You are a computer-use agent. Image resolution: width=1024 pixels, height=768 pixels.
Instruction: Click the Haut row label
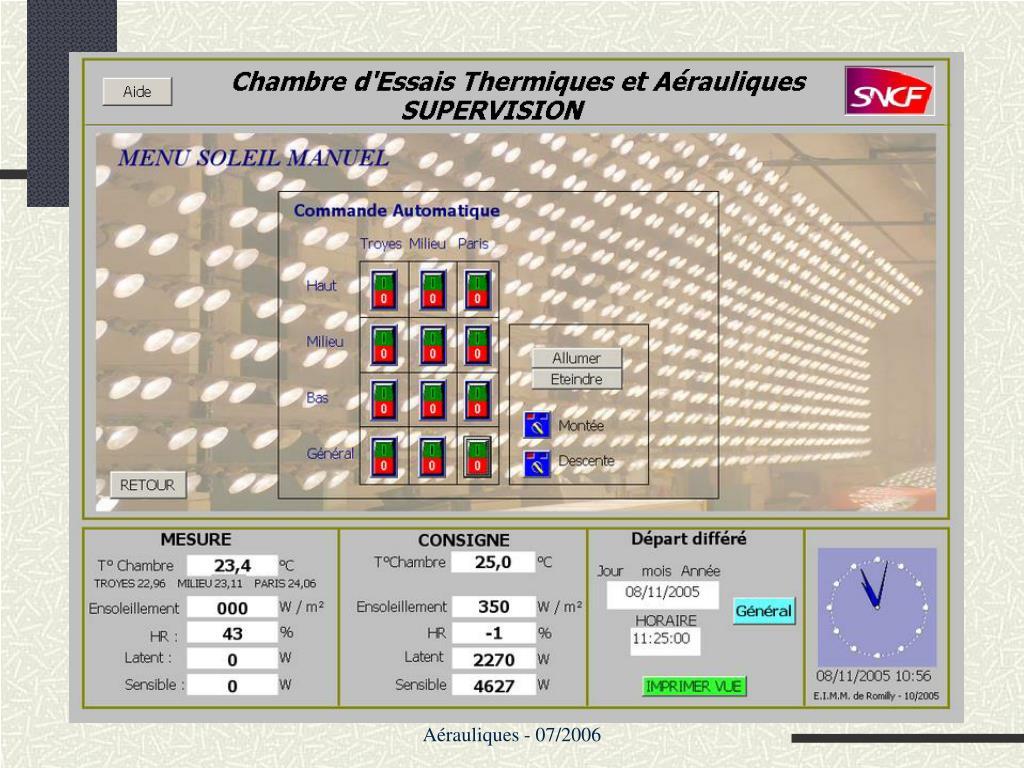click(x=321, y=285)
